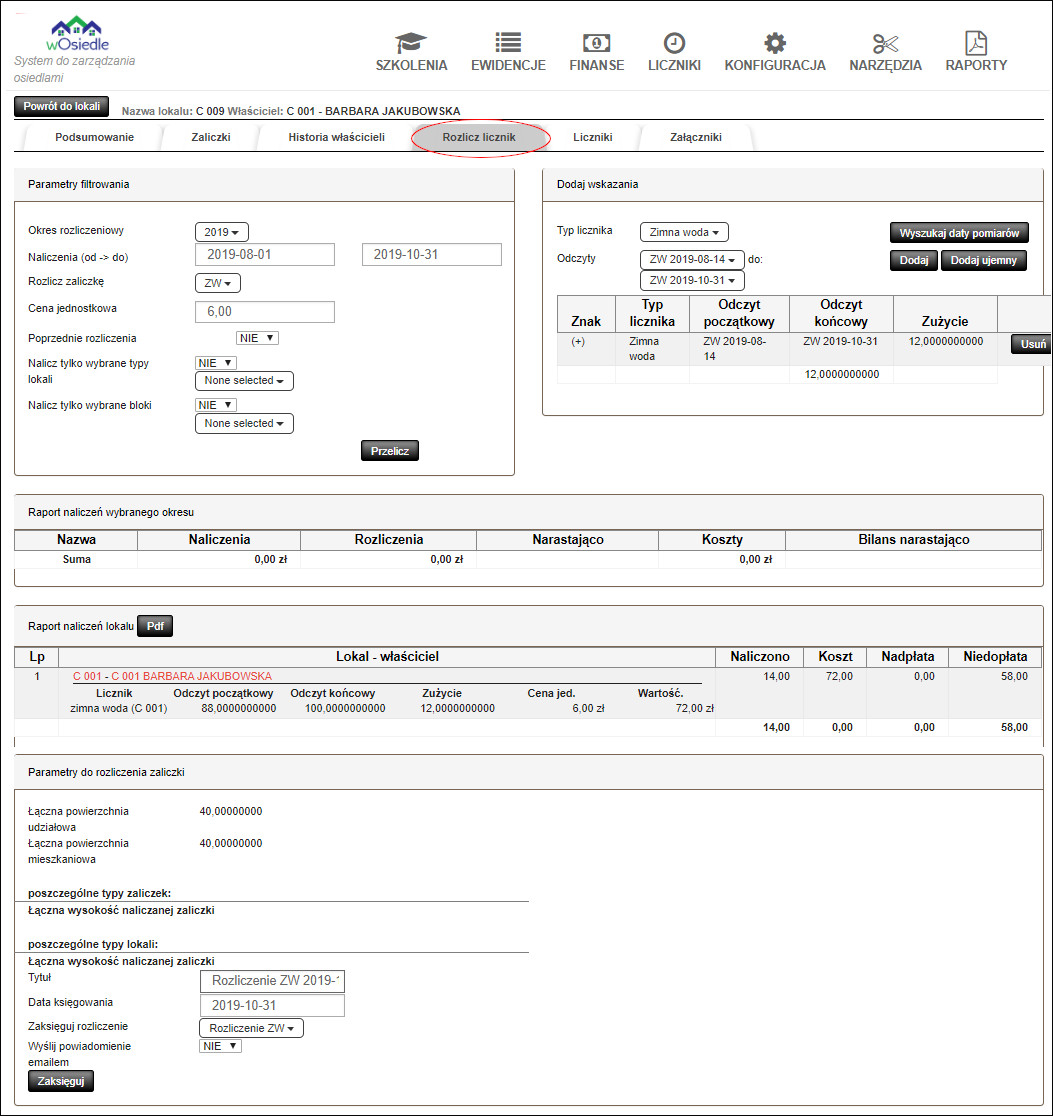Open the C 001 BARBARA JAKUBOWSKA link
Screen dimensions: 1053x1116
[x=172, y=676]
